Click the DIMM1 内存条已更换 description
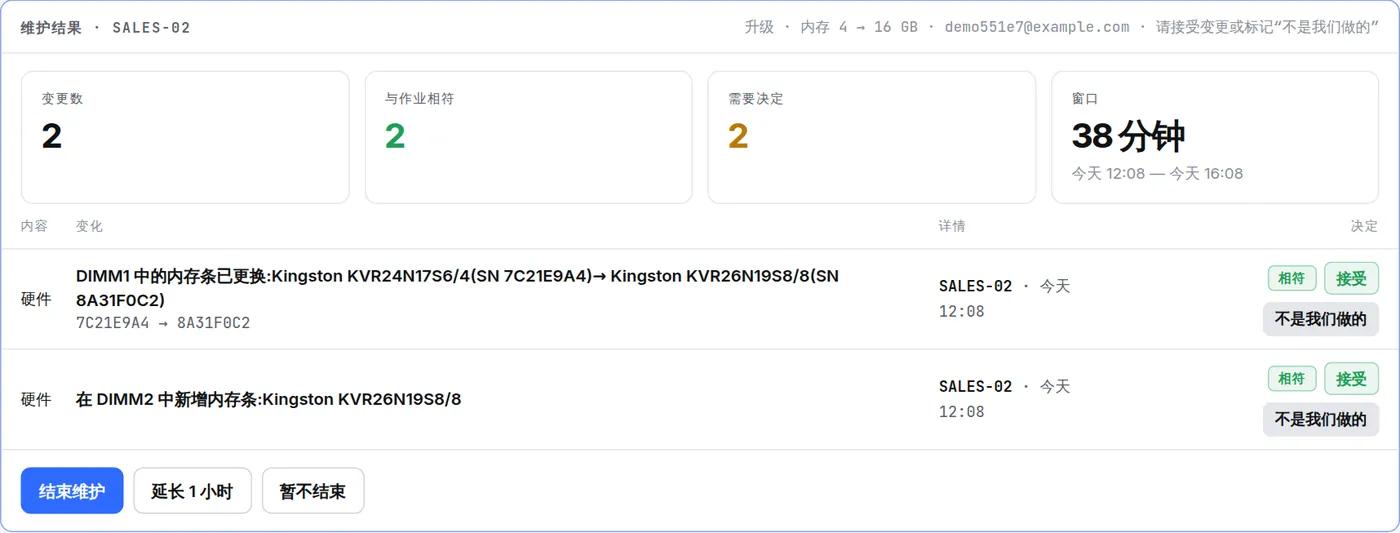The image size is (1400, 533). (x=457, y=288)
